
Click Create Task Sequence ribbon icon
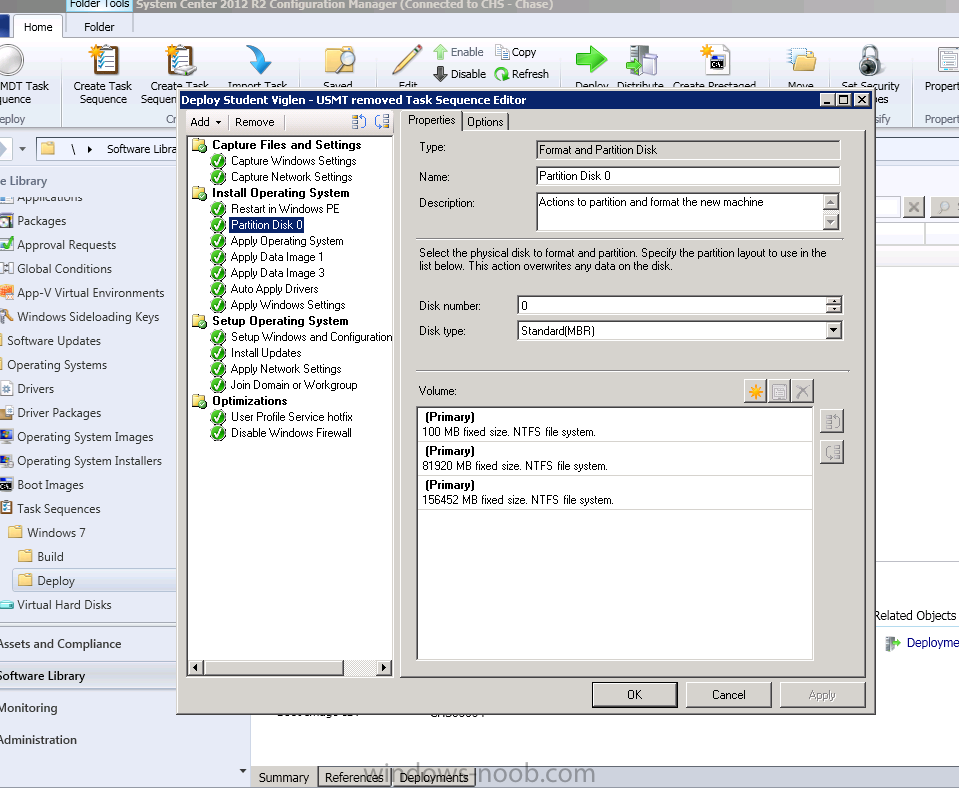point(103,60)
